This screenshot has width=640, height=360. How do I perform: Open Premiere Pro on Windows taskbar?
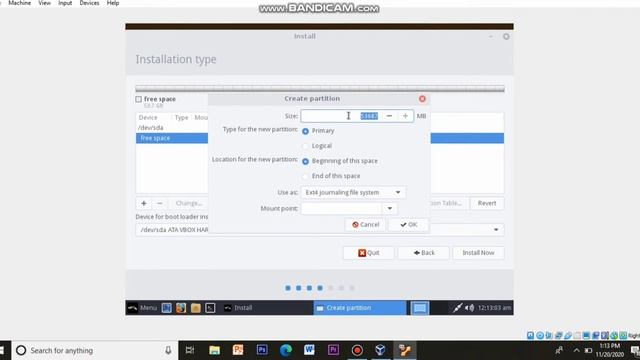point(333,350)
